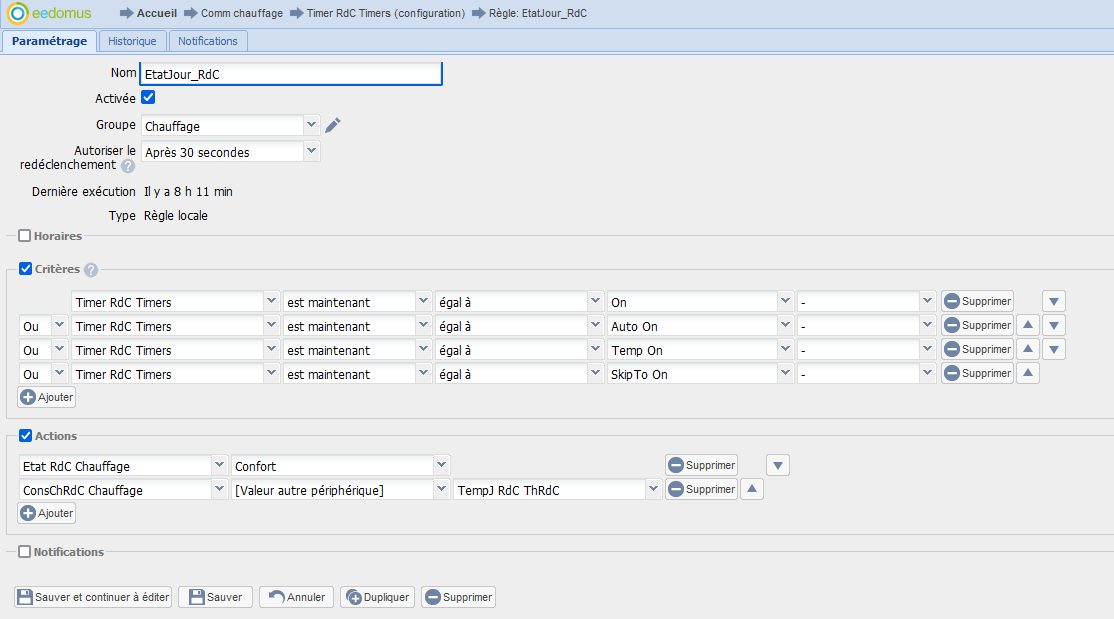Delete the 'On' criterion row

click(x=978, y=301)
